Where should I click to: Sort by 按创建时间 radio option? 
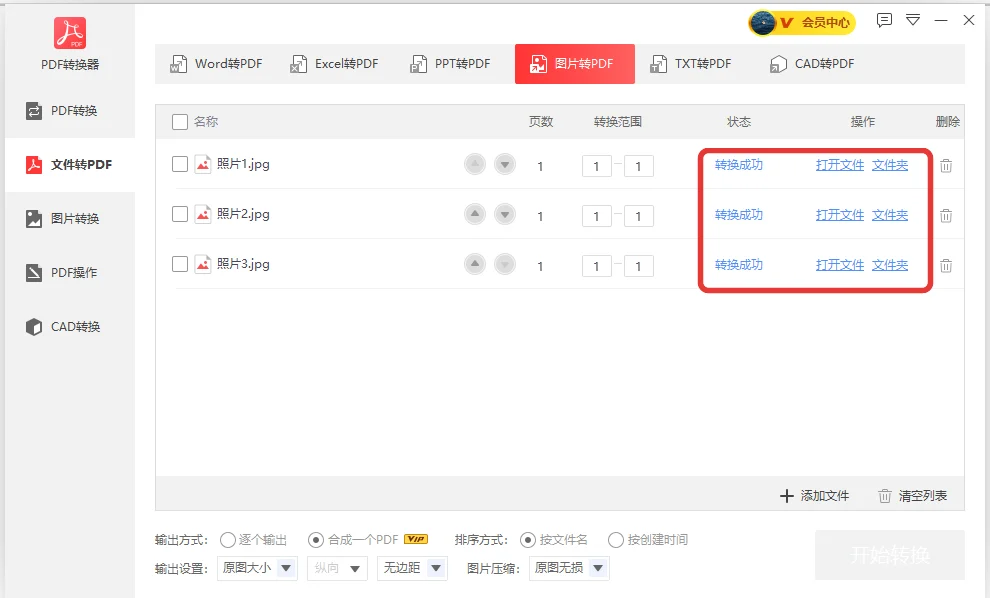[648, 540]
